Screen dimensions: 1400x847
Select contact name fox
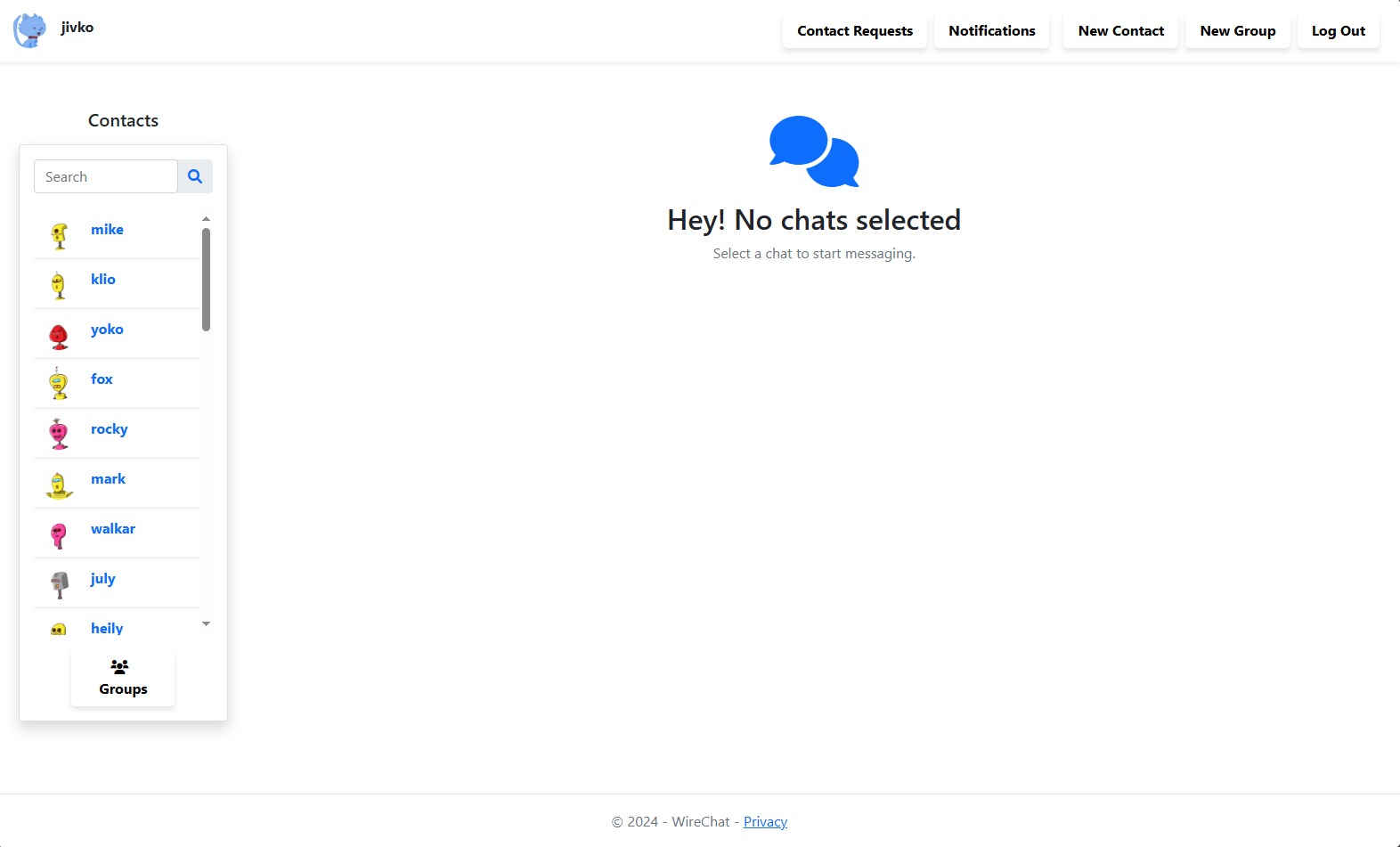(102, 379)
